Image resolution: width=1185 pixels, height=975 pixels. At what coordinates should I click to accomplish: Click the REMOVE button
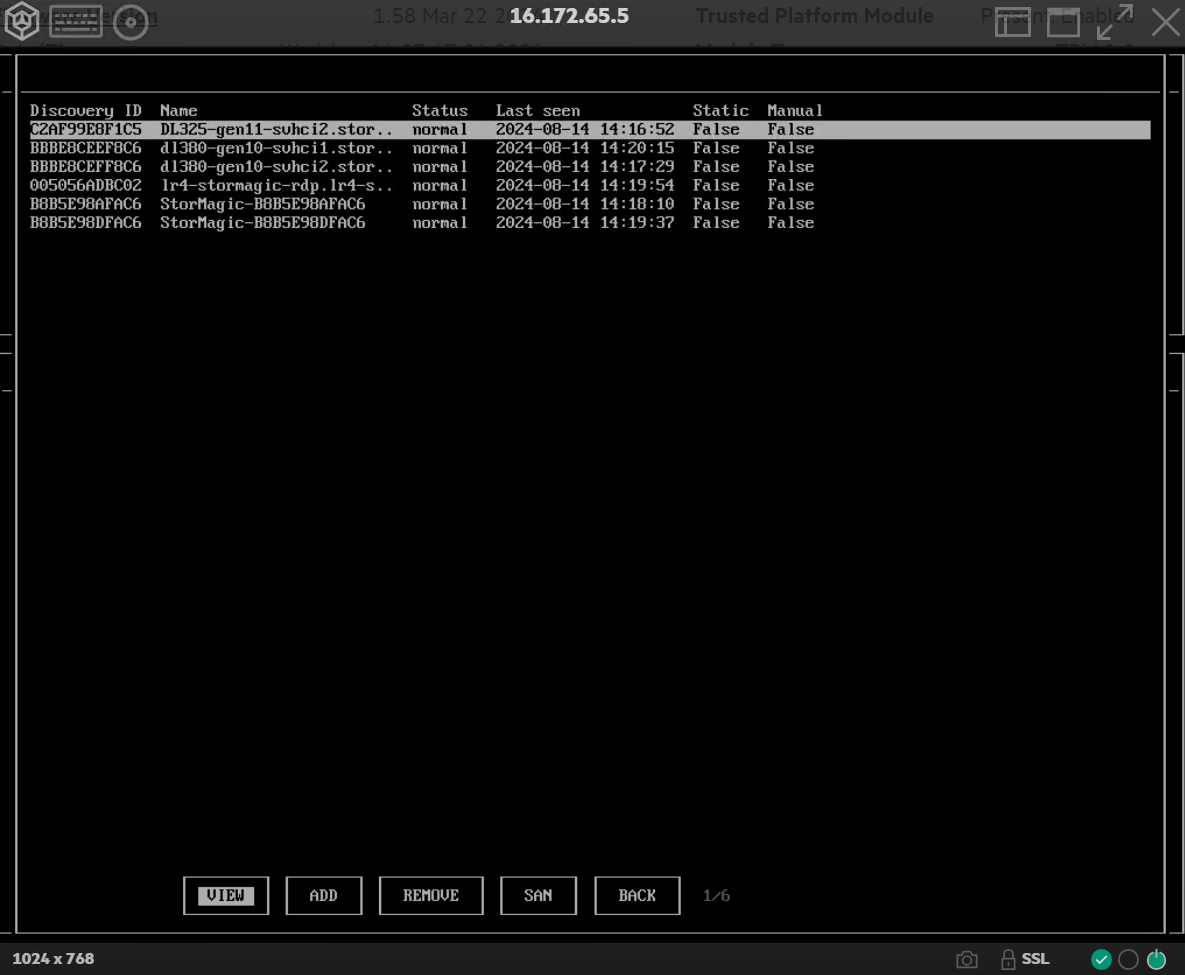point(431,896)
